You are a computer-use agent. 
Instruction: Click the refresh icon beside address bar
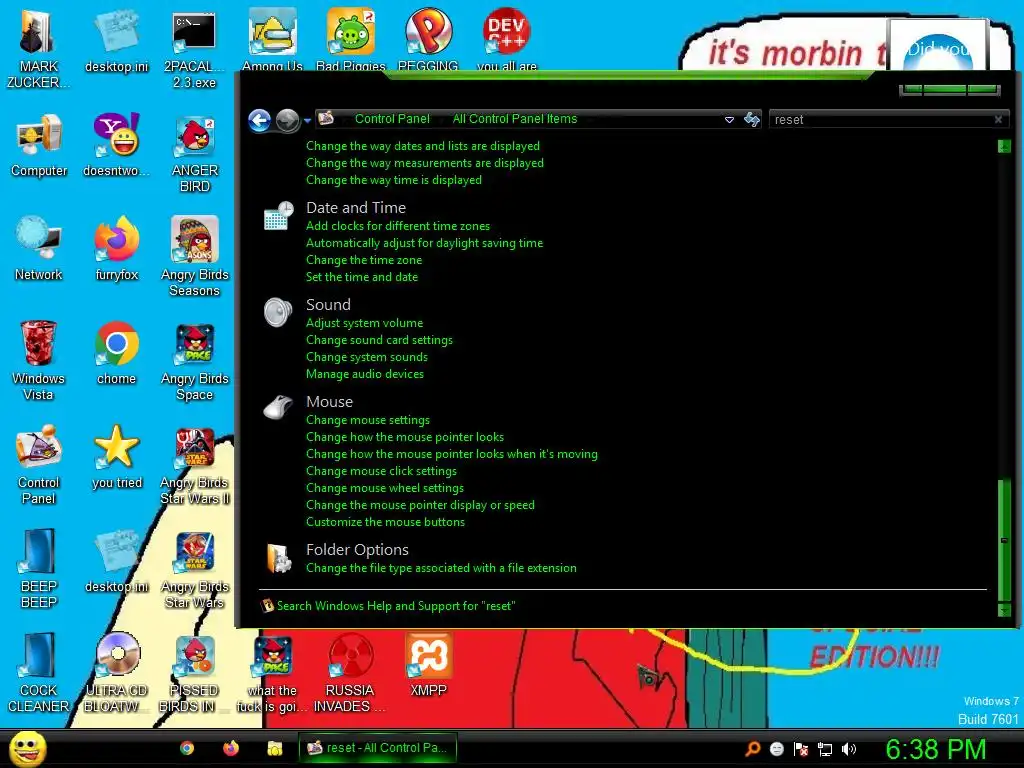(x=752, y=119)
